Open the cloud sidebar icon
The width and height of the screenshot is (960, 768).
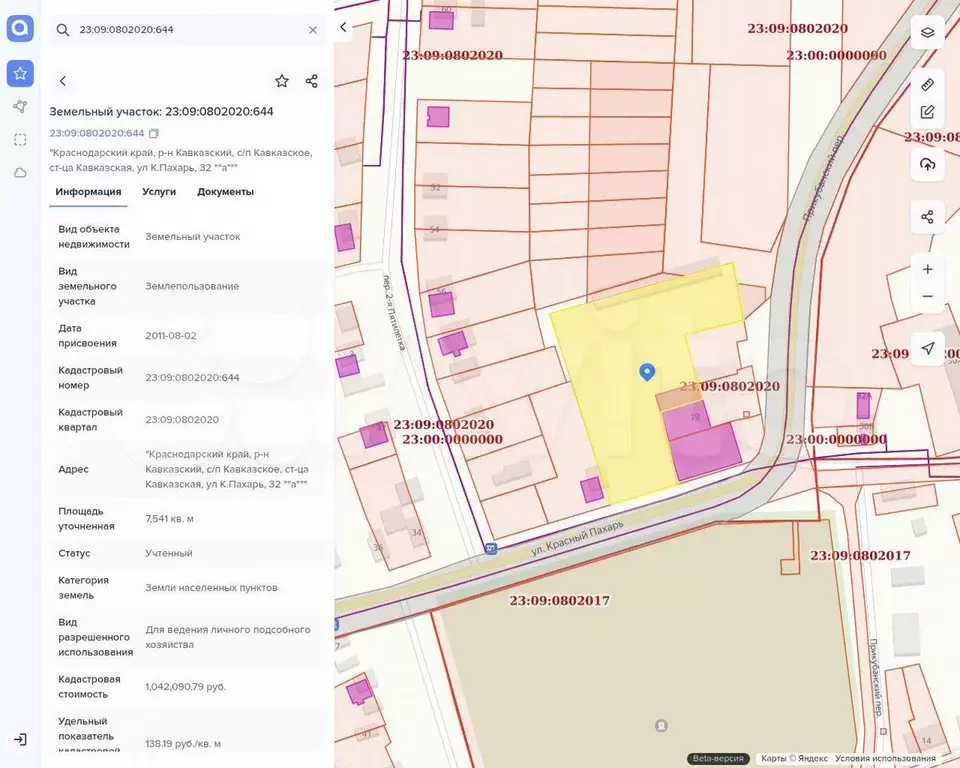20,173
